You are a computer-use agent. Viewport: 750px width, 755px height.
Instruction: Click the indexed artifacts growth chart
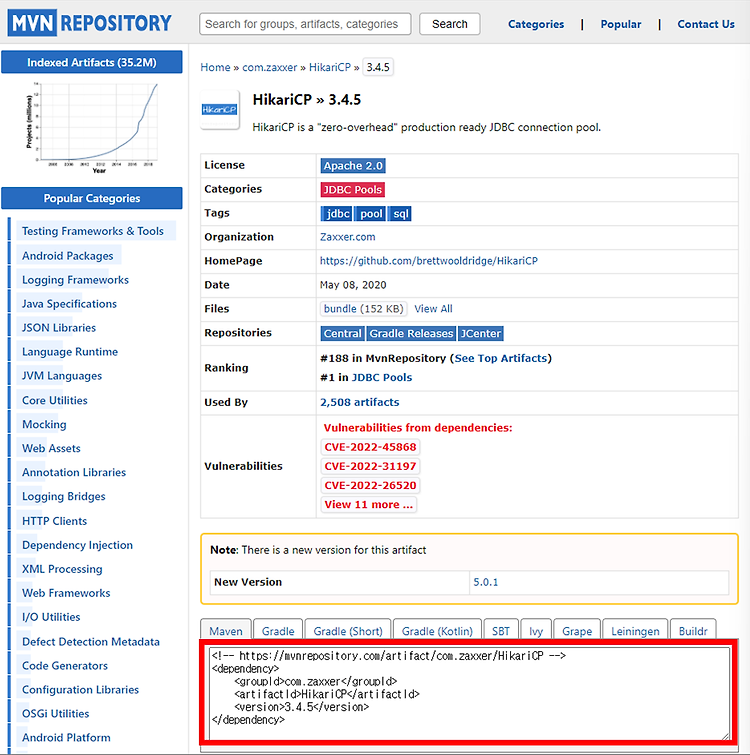92,127
